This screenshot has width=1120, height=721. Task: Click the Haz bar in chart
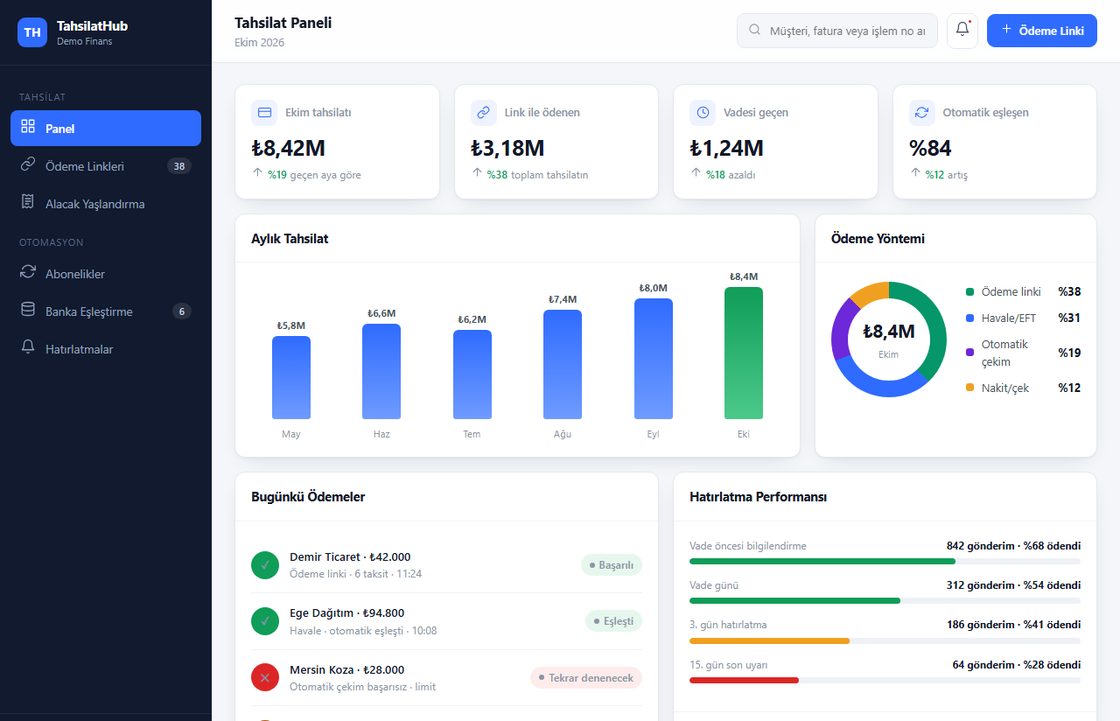click(x=381, y=372)
